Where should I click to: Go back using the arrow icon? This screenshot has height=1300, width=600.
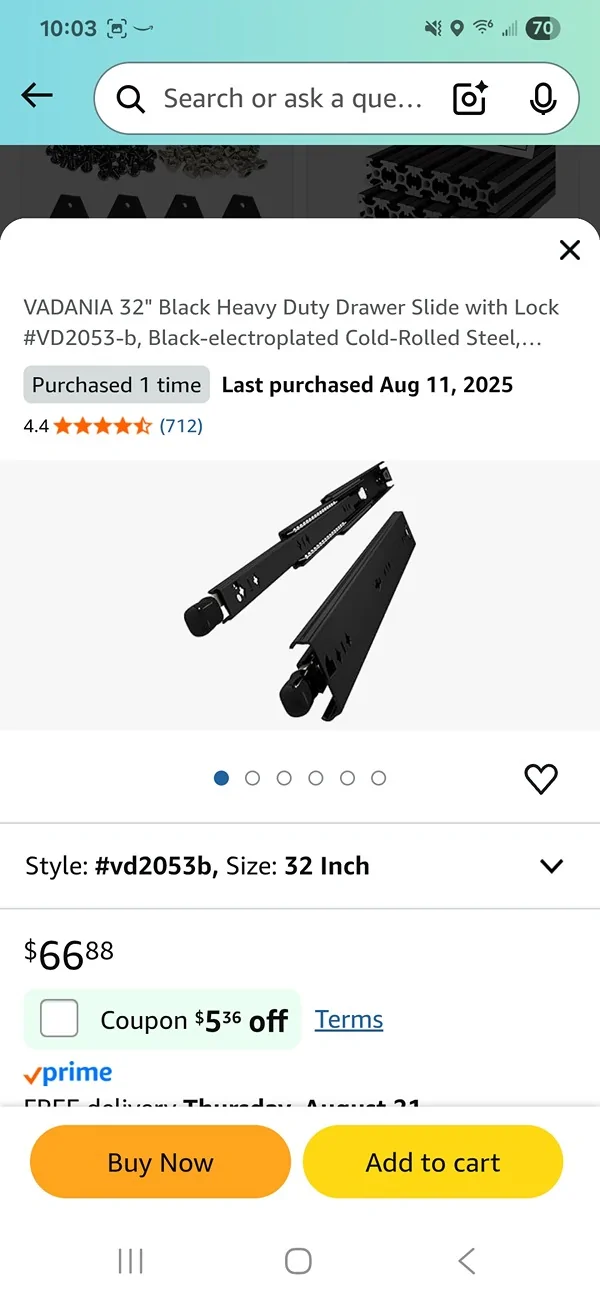[x=36, y=95]
